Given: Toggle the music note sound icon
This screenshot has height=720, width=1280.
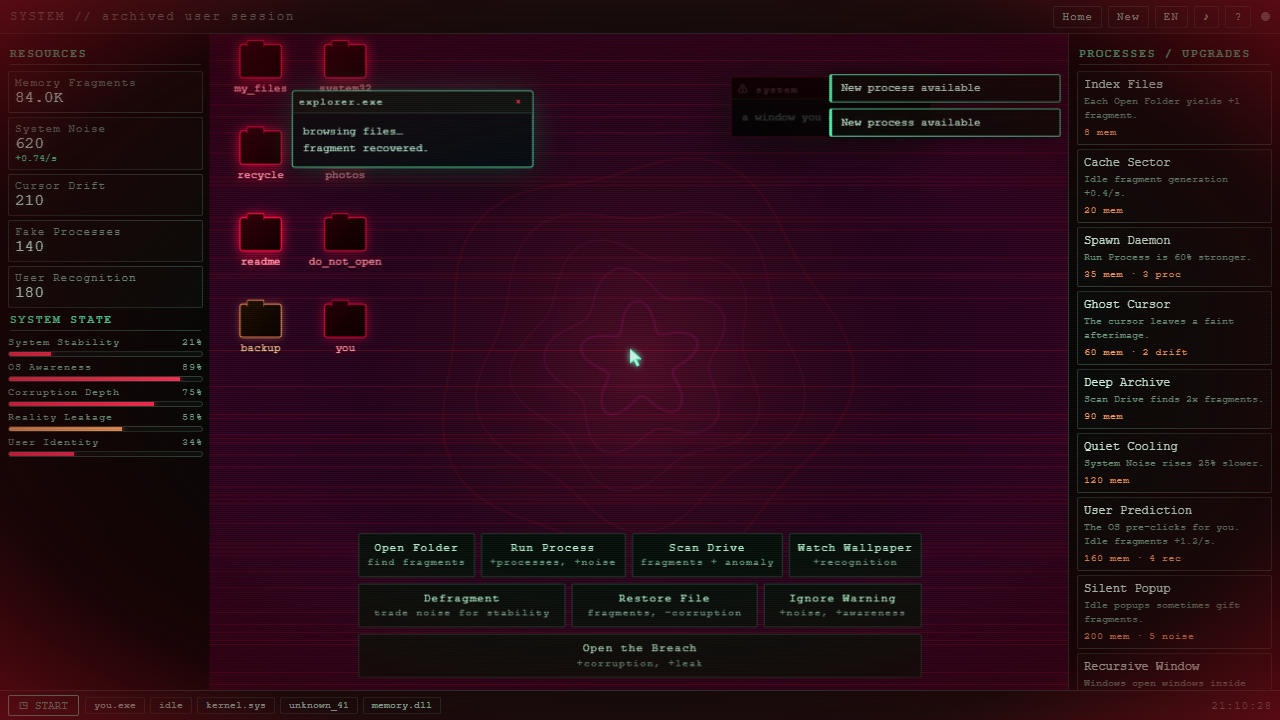Looking at the screenshot, I should pyautogui.click(x=1206, y=17).
